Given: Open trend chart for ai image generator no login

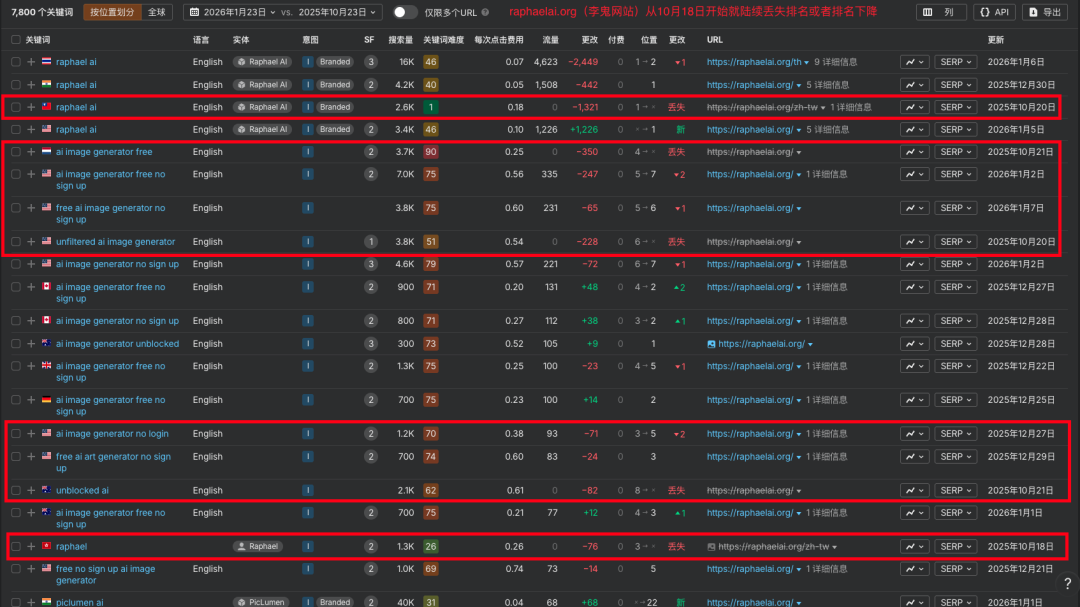Looking at the screenshot, I should pyautogui.click(x=914, y=434).
